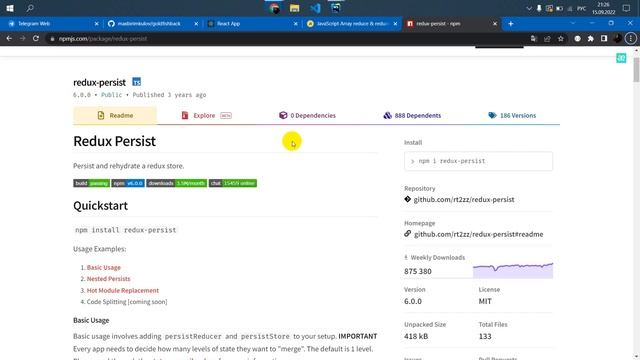Open the browser profile avatar
Viewport: 640px width, 360px height.
(x=618, y=39)
